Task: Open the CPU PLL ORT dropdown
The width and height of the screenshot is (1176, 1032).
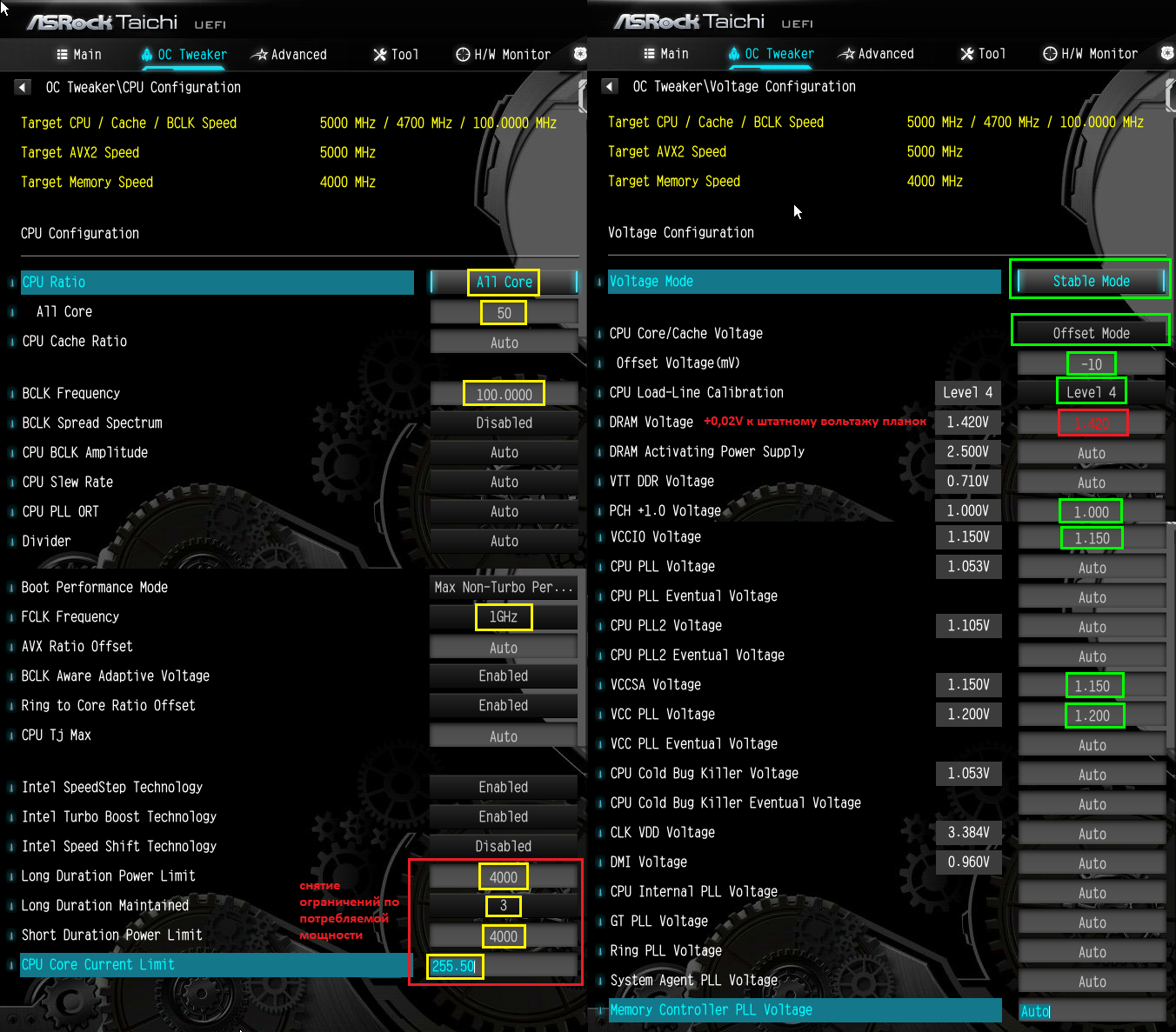Action: [x=504, y=511]
